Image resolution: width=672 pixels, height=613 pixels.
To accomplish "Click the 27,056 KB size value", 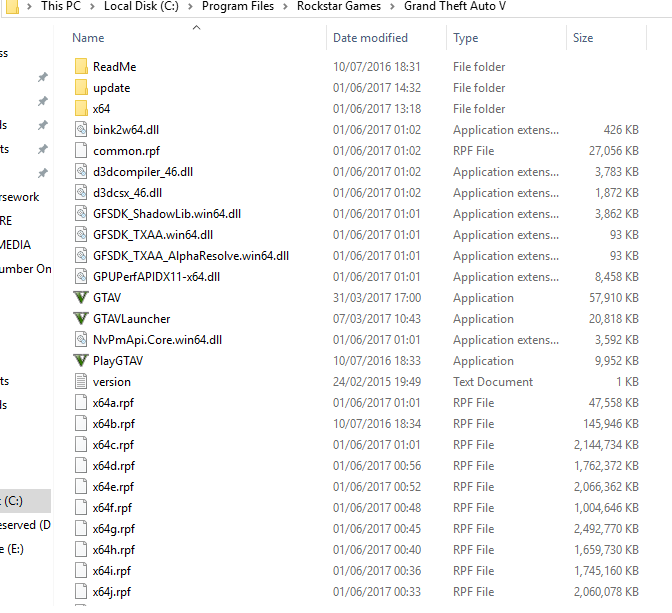I will click(614, 150).
